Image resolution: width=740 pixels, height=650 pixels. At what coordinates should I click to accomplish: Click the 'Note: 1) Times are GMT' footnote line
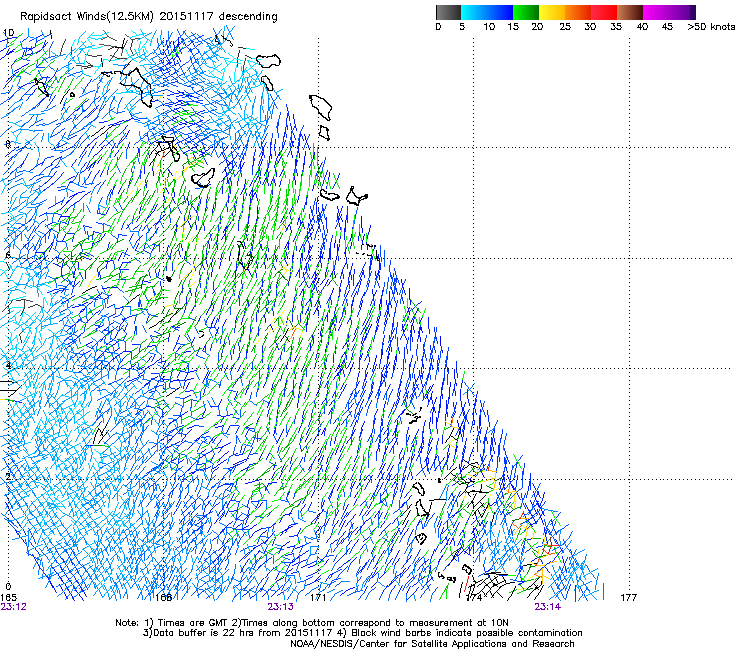tap(311, 623)
